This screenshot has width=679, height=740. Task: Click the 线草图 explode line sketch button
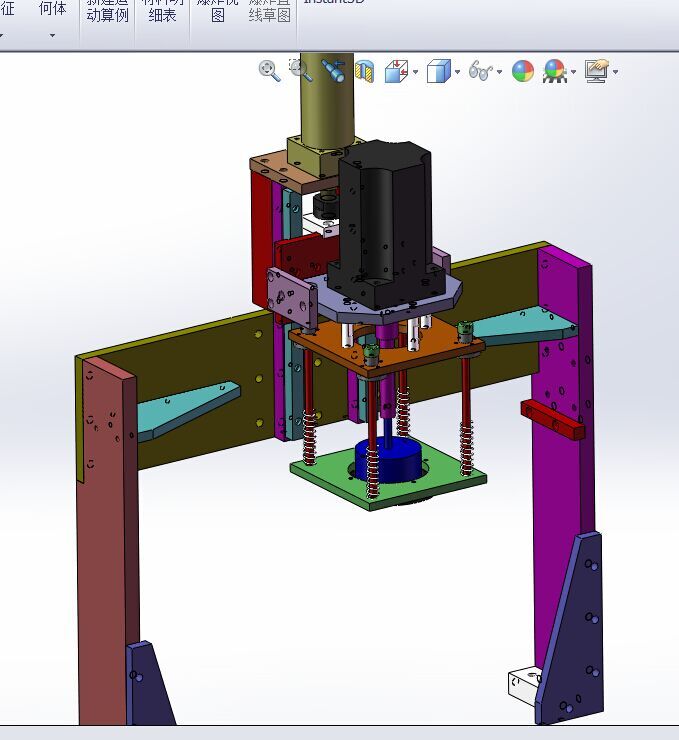269,12
